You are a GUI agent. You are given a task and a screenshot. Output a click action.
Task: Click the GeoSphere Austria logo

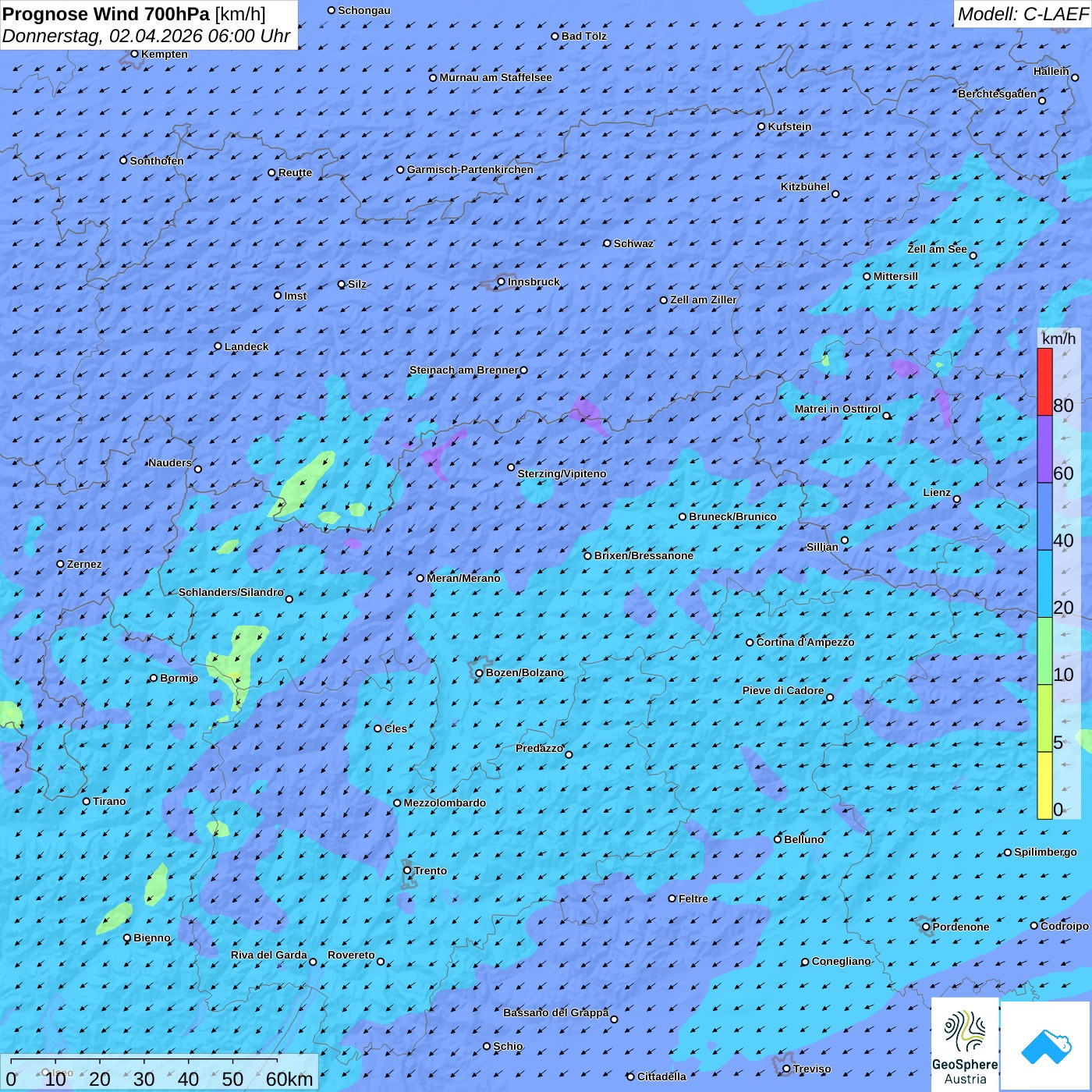[965, 1044]
